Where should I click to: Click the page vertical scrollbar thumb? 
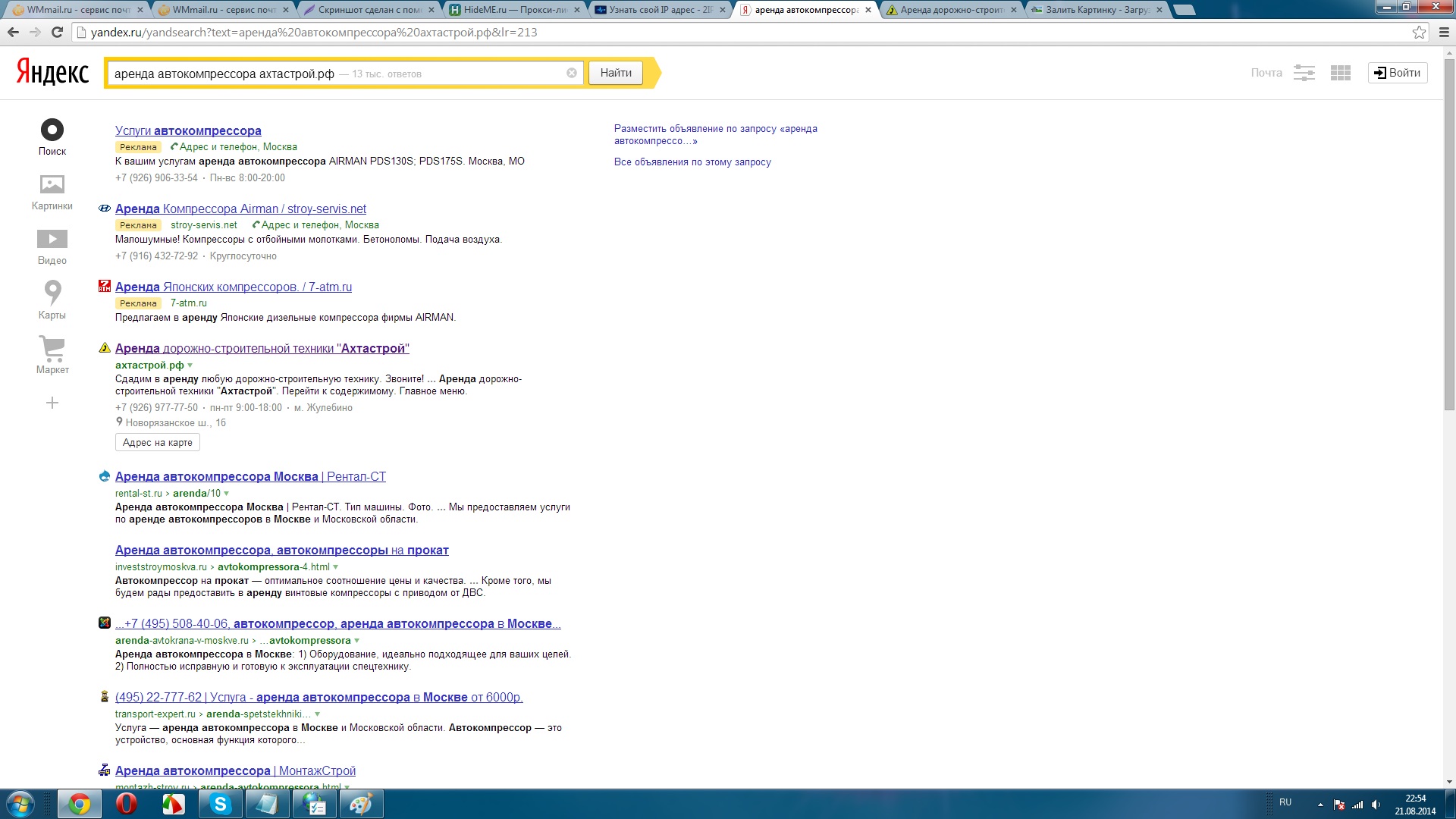[x=1449, y=235]
